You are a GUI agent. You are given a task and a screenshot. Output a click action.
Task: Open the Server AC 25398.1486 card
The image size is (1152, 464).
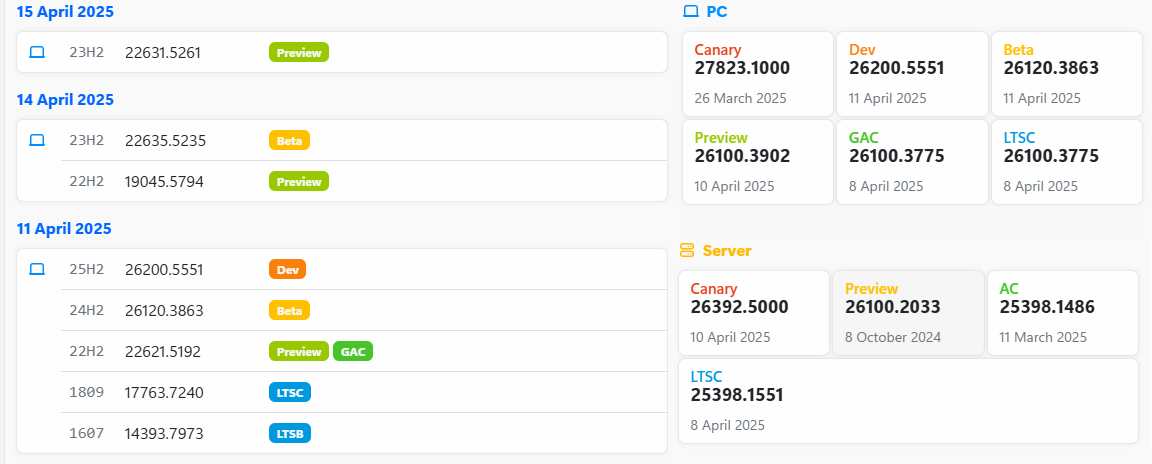[1063, 313]
